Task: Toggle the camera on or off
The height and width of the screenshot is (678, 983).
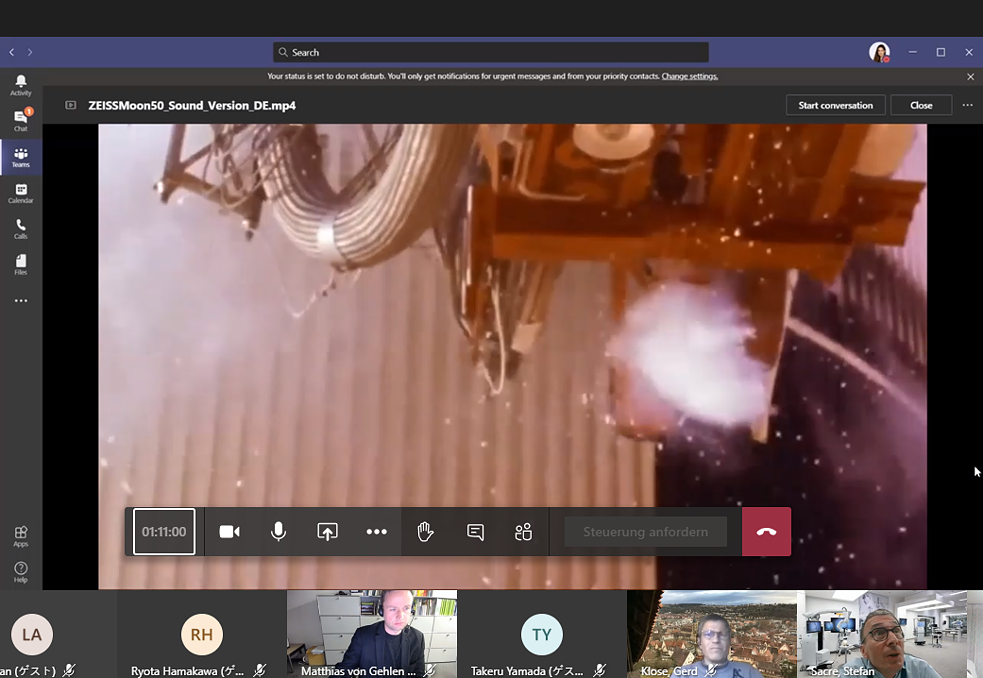Action: click(x=229, y=532)
